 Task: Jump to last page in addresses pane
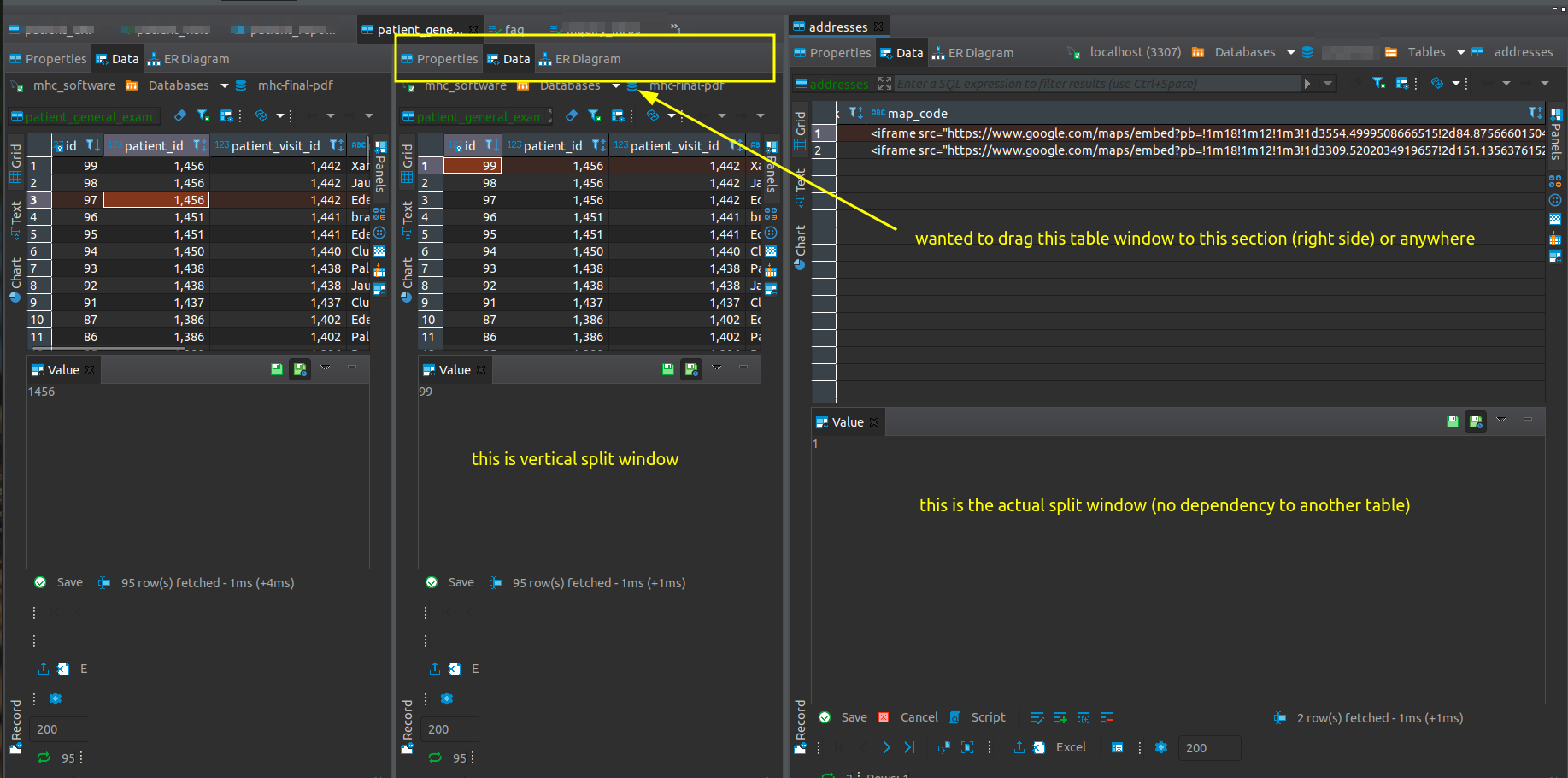(909, 747)
